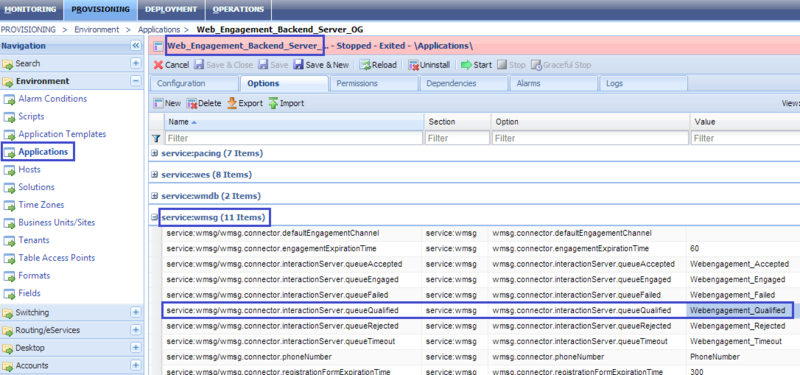
Task: Expand service:pacing group
Action: coord(155,153)
